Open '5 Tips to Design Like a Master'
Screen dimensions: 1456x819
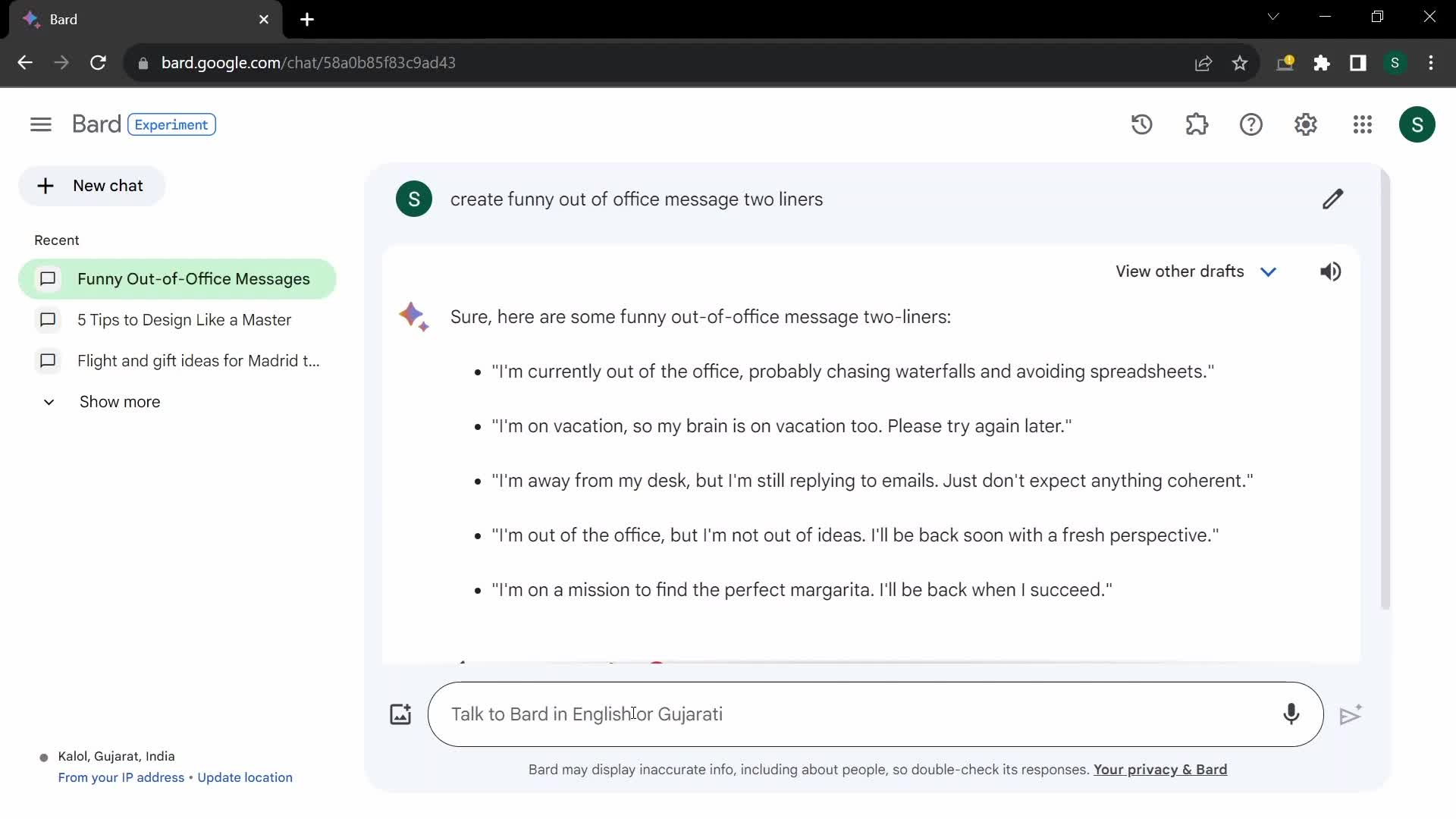pos(185,319)
